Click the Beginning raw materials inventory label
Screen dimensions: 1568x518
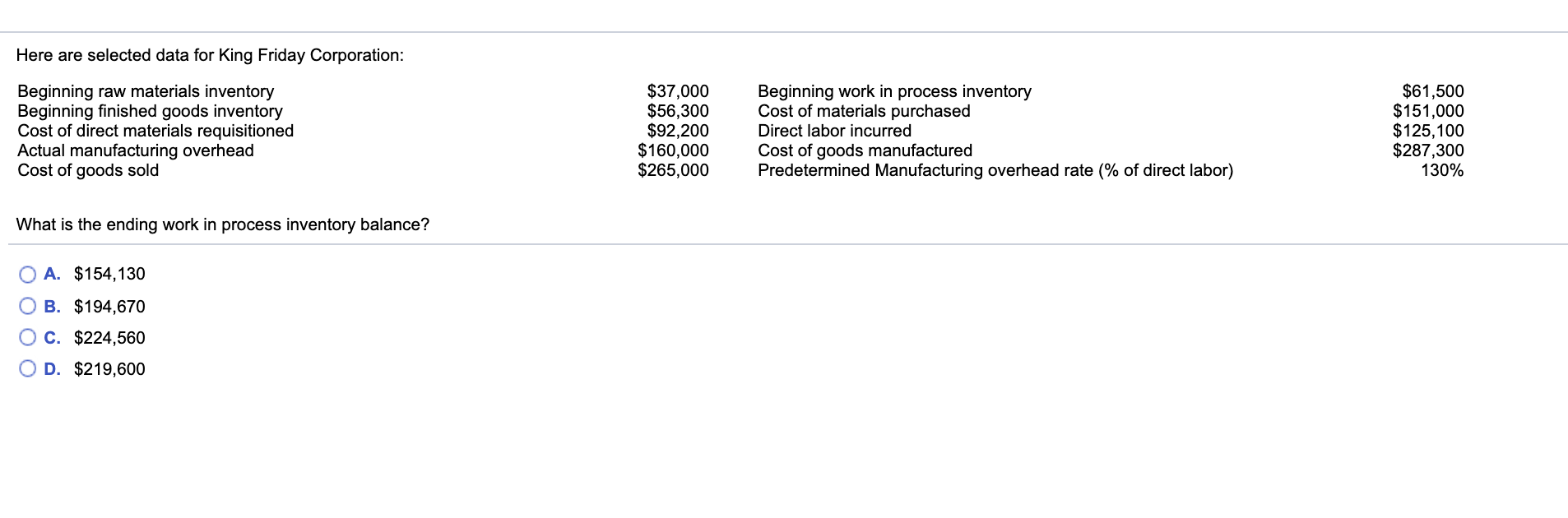145,91
